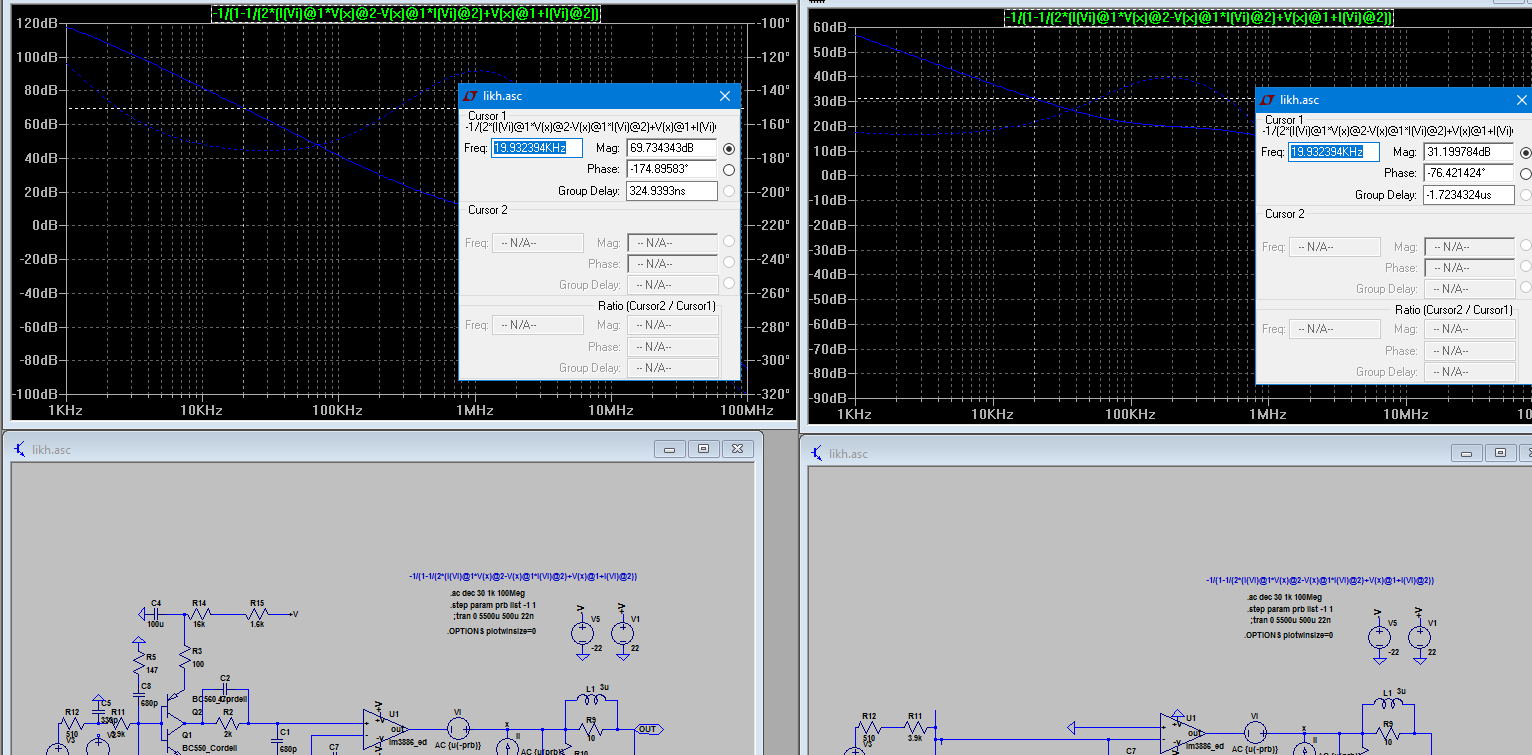The image size is (1532, 755).
Task: Select the C4 100u capacitor symbol
Action: (x=157, y=613)
